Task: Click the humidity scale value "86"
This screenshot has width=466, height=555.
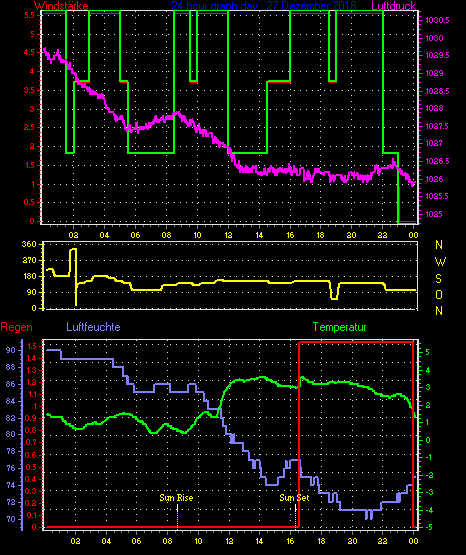Action: (x=11, y=384)
